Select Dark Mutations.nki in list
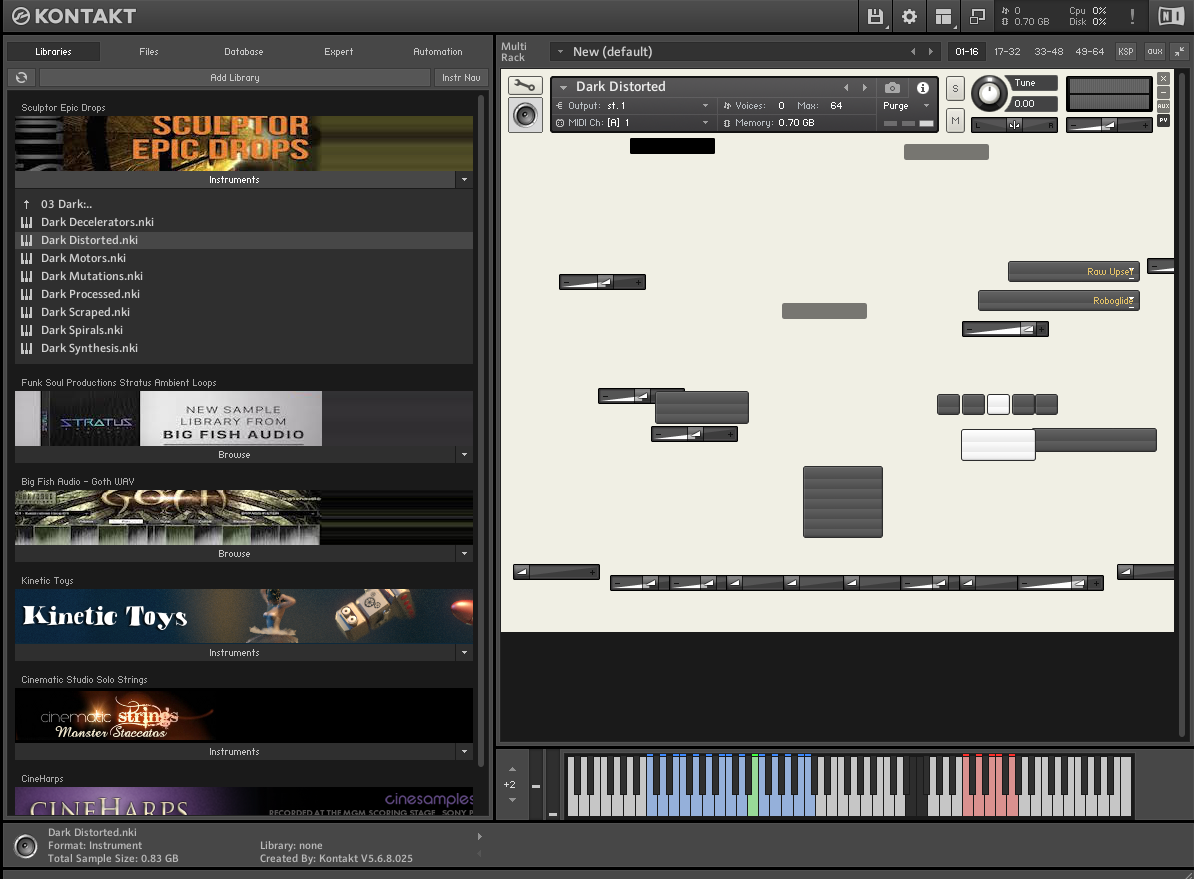1194x879 pixels. pos(244,276)
